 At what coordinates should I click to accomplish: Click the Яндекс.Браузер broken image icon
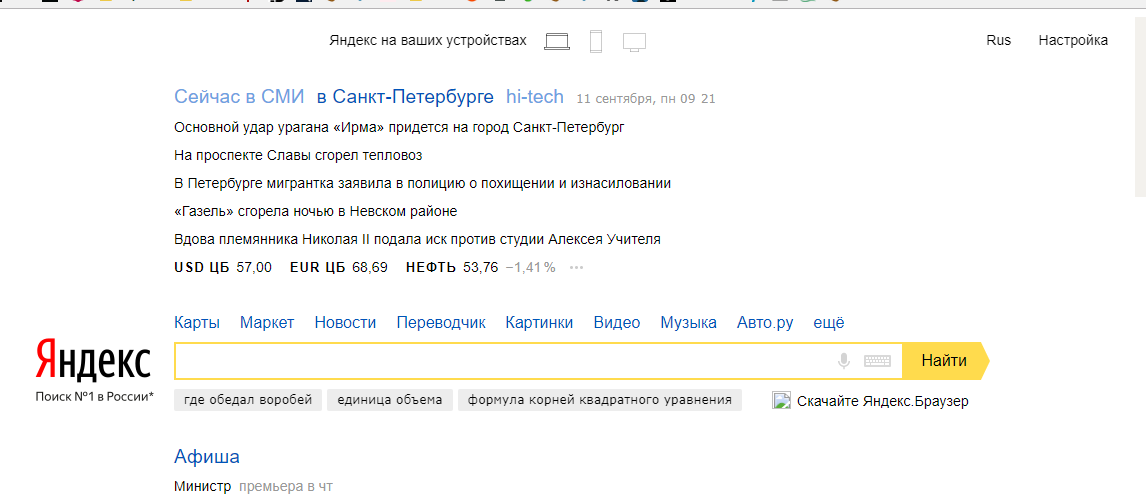click(781, 401)
